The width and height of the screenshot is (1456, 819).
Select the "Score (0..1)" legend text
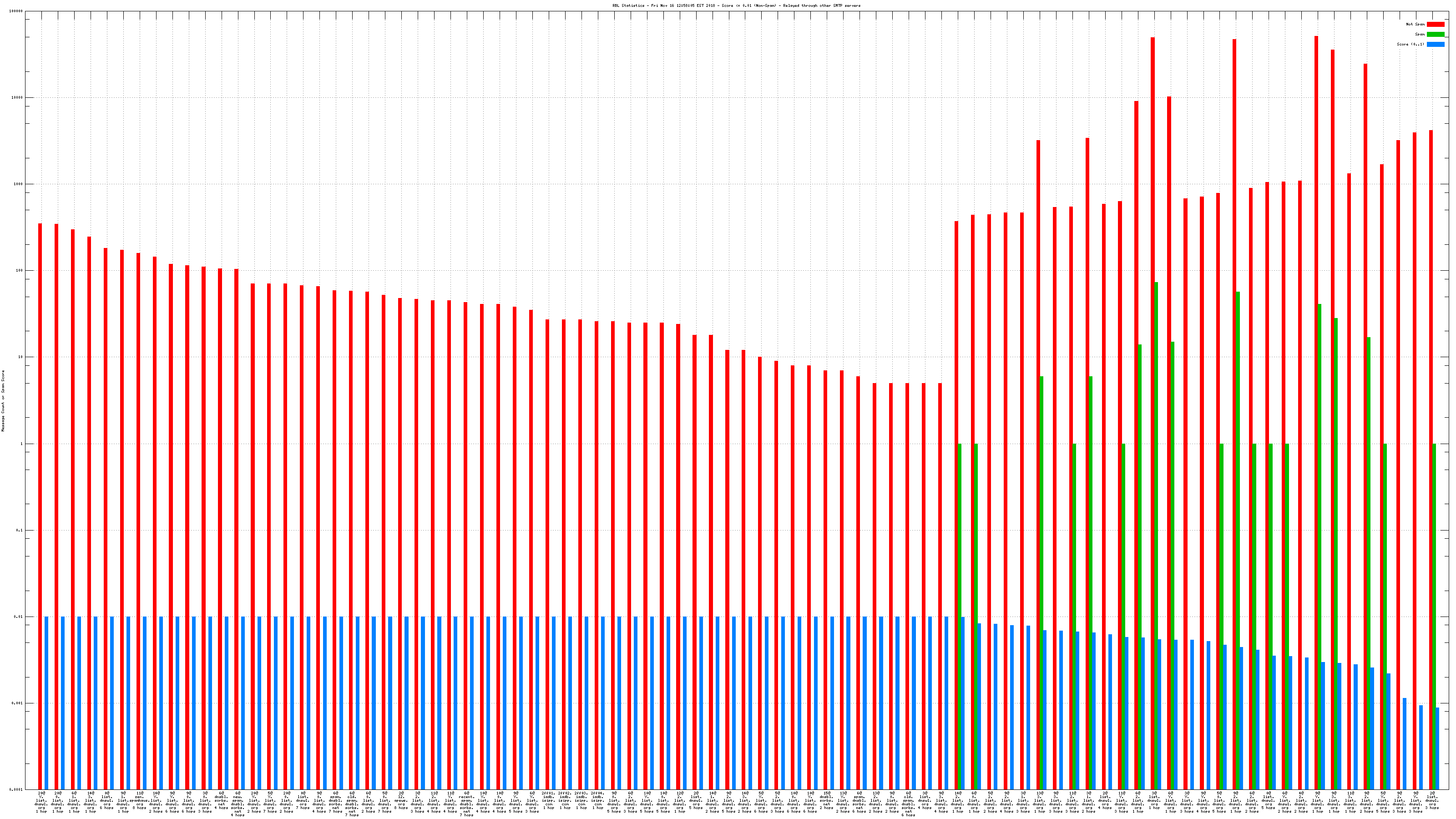(x=1410, y=44)
